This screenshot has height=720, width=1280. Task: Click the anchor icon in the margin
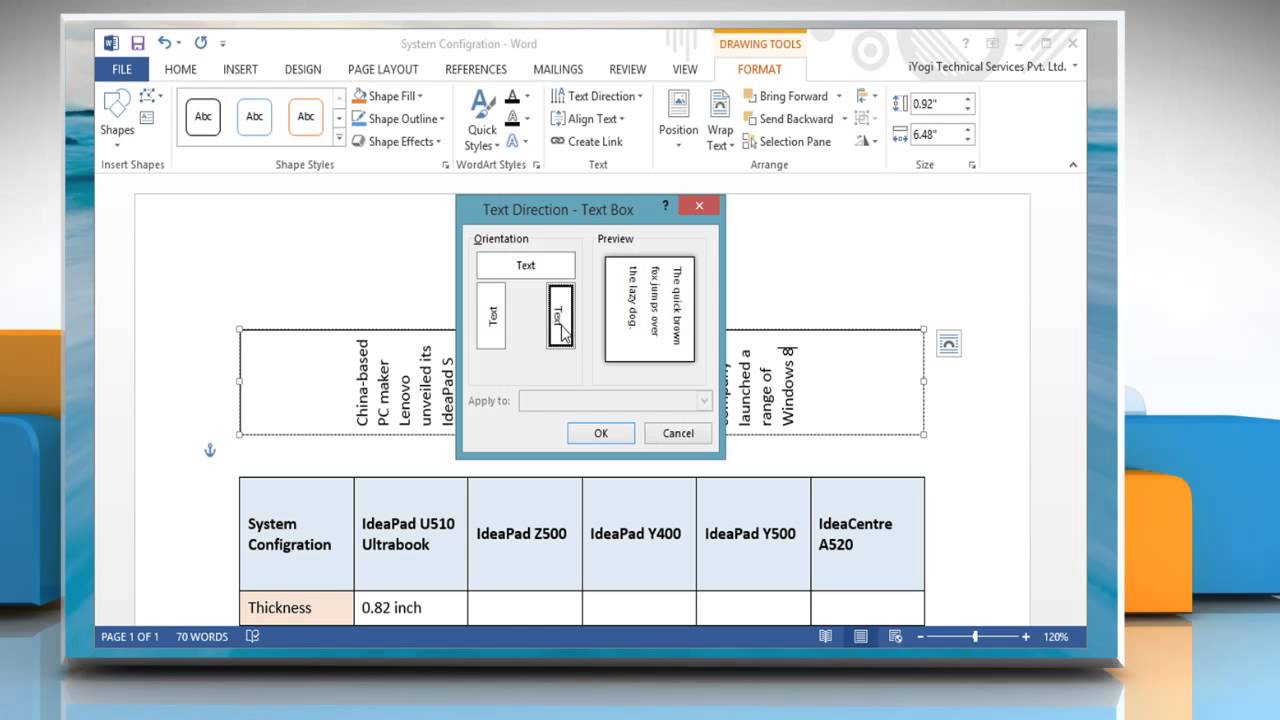[x=210, y=451]
